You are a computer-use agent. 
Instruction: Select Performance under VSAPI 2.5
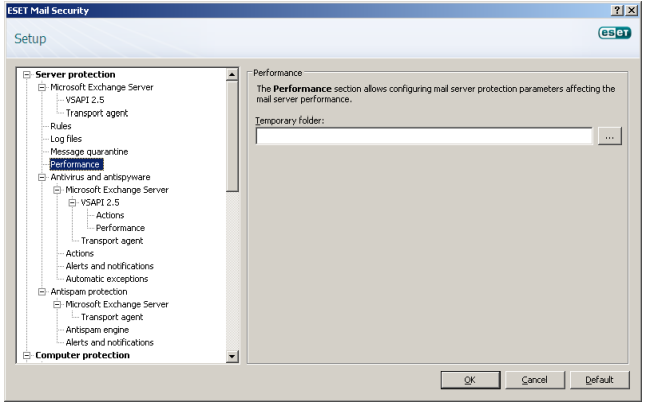click(120, 228)
